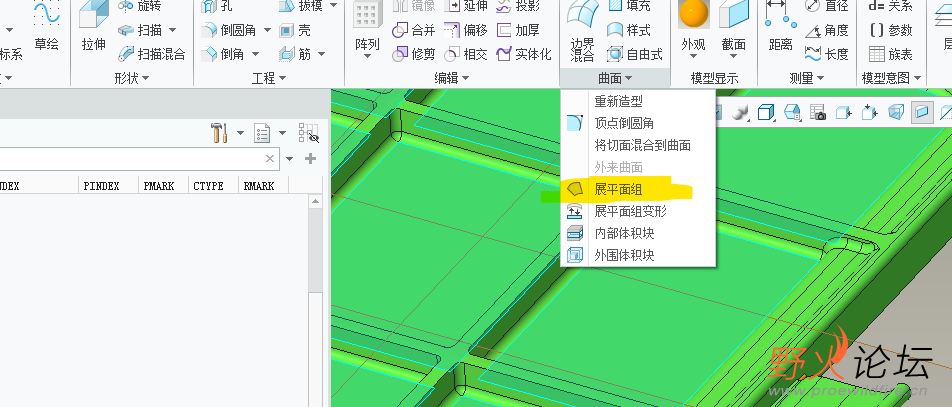952x407 pixels.
Task: Select 重新造型 from the surface menu
Action: tap(638, 101)
